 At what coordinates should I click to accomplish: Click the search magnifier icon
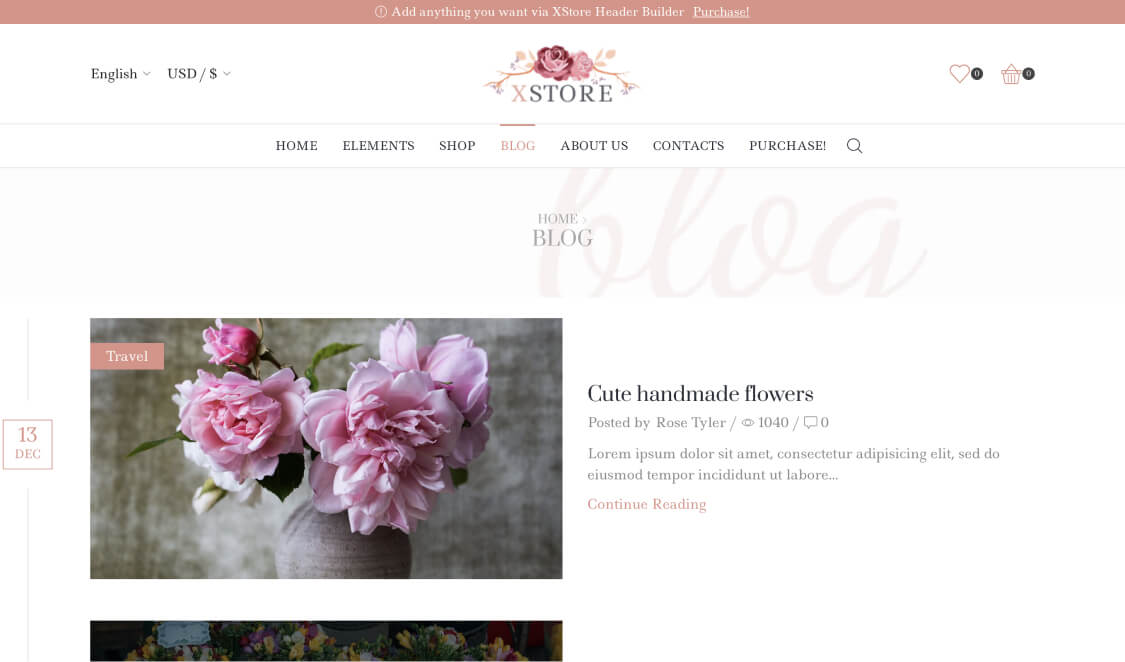(854, 146)
